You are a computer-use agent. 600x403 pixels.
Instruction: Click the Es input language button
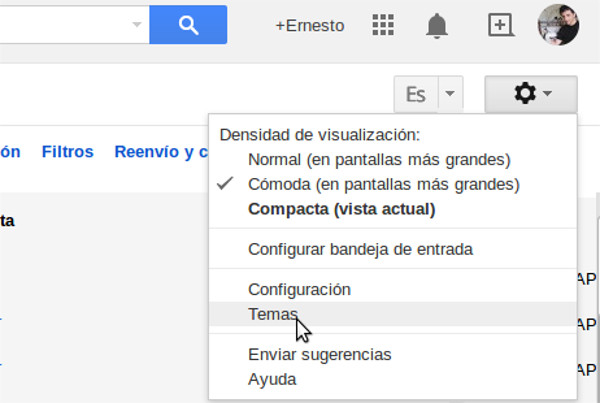[x=416, y=94]
